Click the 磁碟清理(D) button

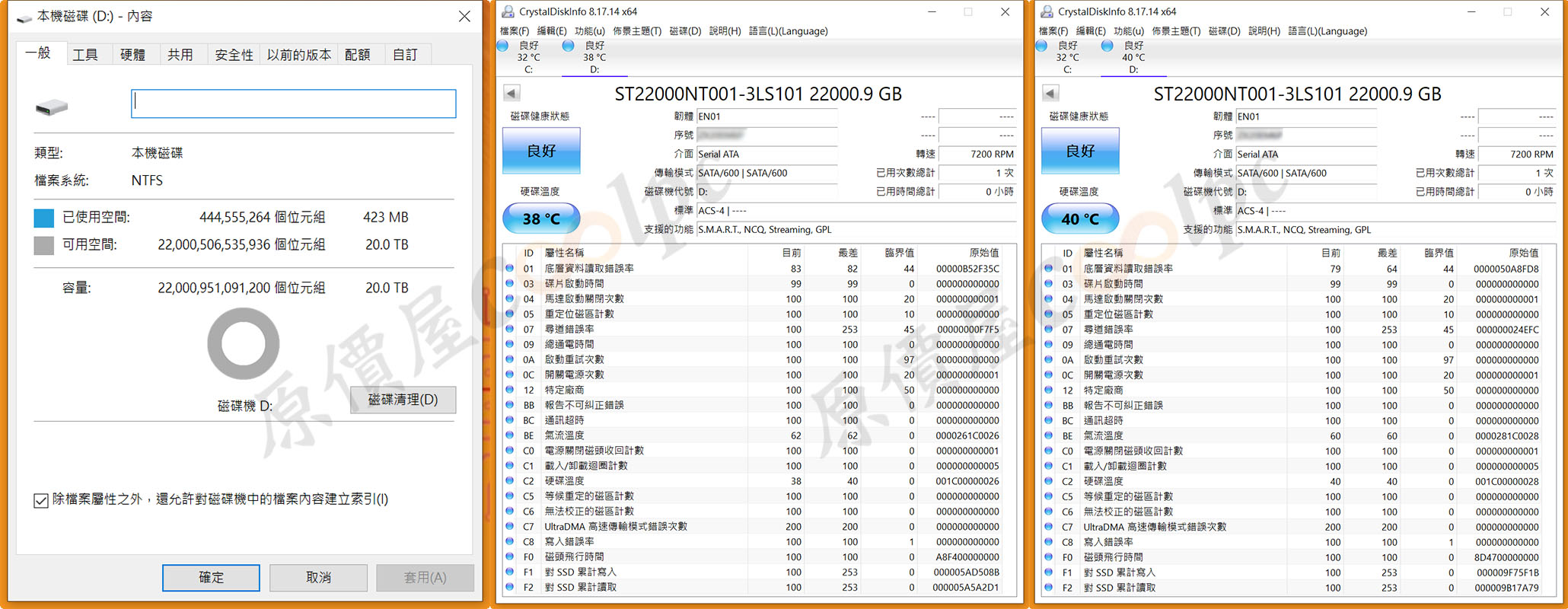[x=403, y=400]
